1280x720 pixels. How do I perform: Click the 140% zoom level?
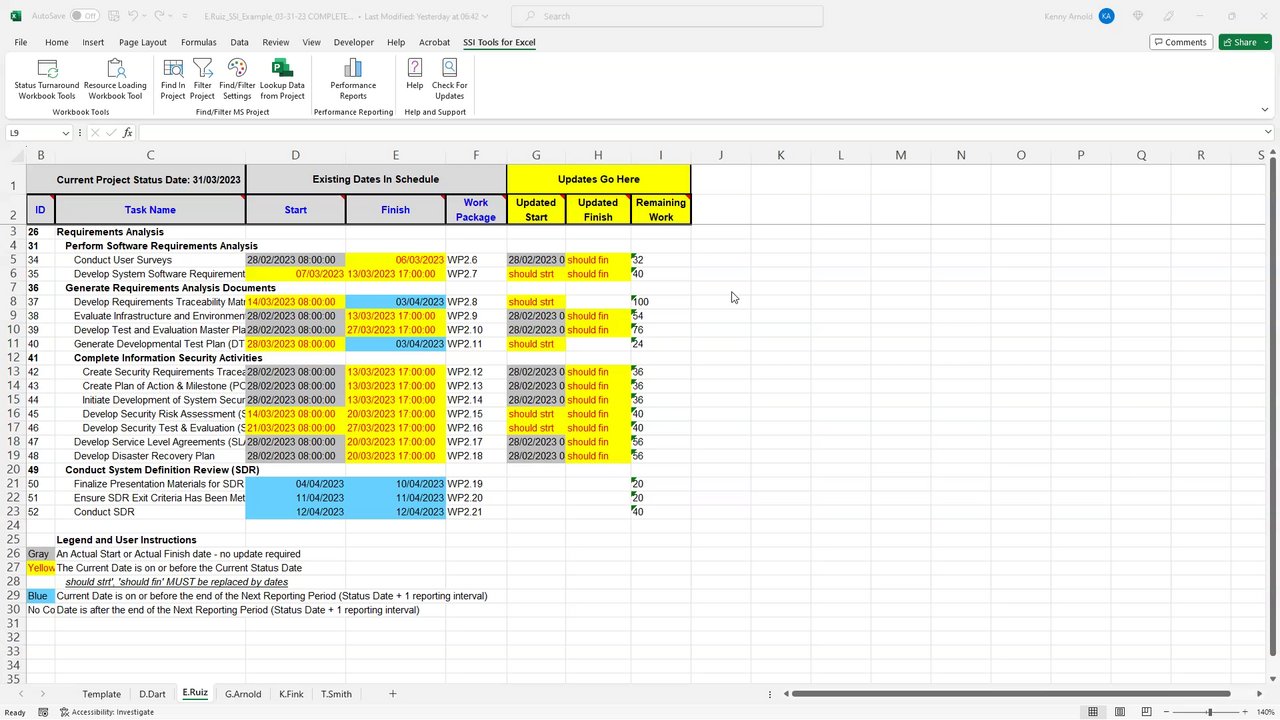pyautogui.click(x=1265, y=712)
